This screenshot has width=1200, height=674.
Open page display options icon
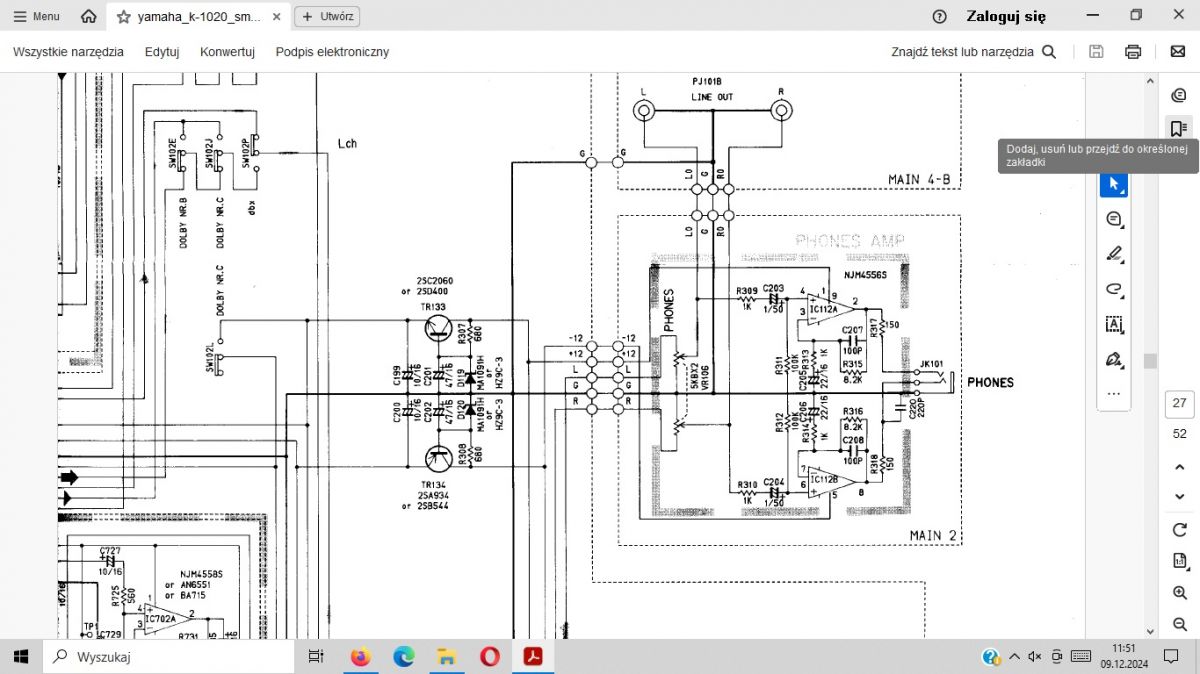[1179, 560]
